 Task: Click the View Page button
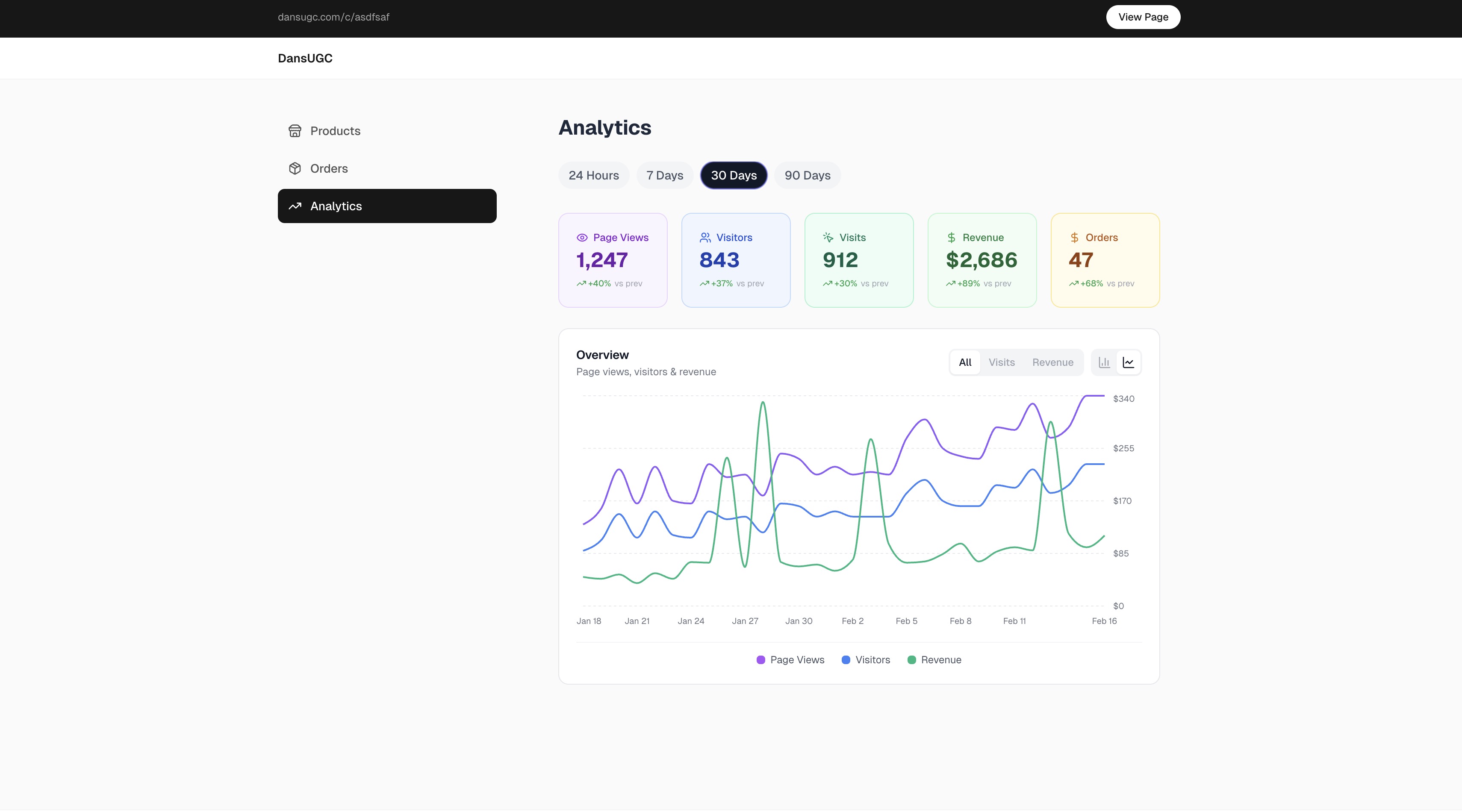pyautogui.click(x=1143, y=17)
